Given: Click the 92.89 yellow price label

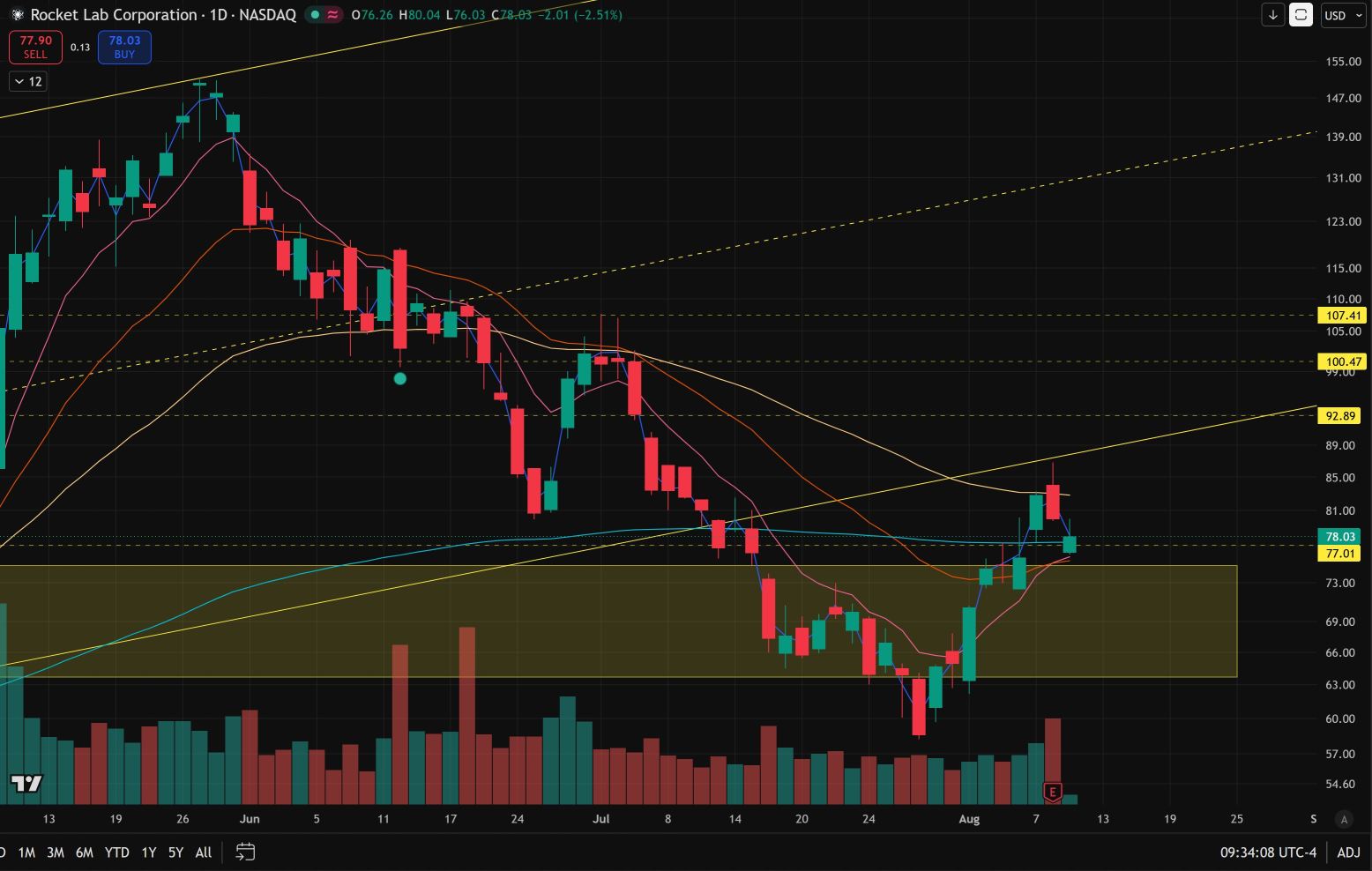Looking at the screenshot, I should pyautogui.click(x=1340, y=416).
